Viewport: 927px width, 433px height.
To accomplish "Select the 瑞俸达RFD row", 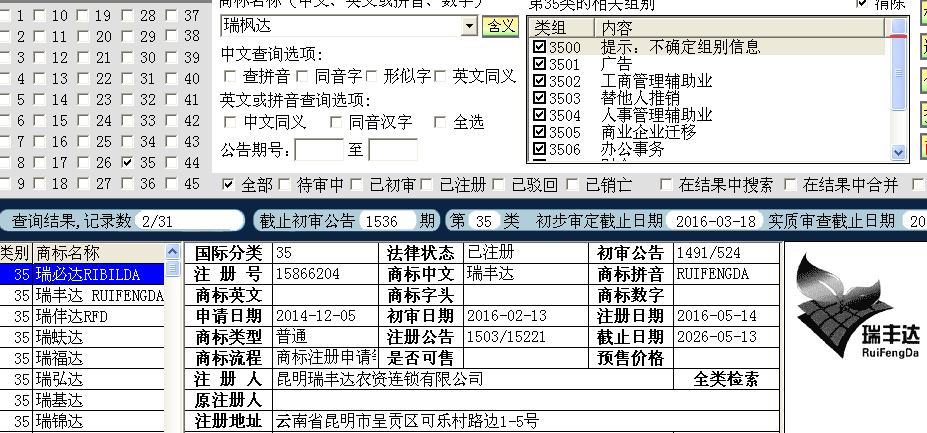I will pyautogui.click(x=82, y=316).
